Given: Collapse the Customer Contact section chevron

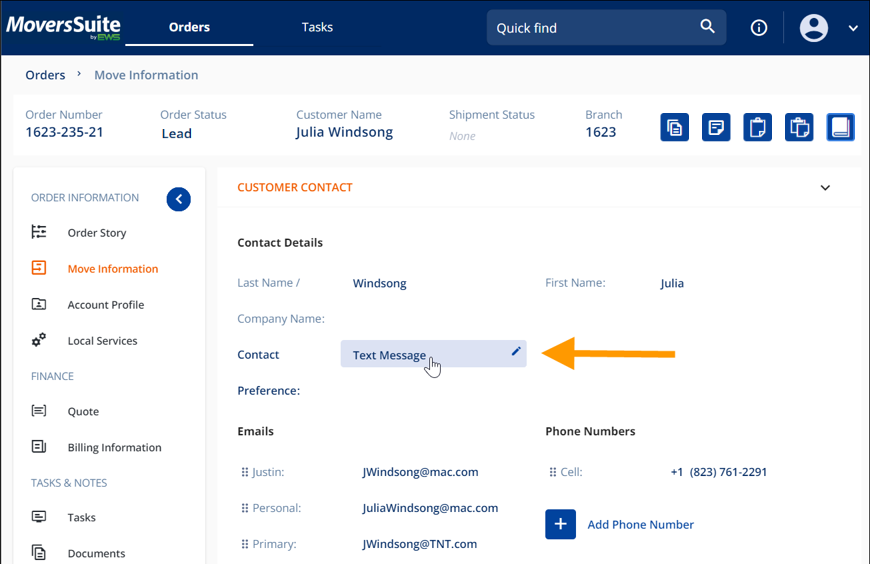Looking at the screenshot, I should [x=825, y=188].
